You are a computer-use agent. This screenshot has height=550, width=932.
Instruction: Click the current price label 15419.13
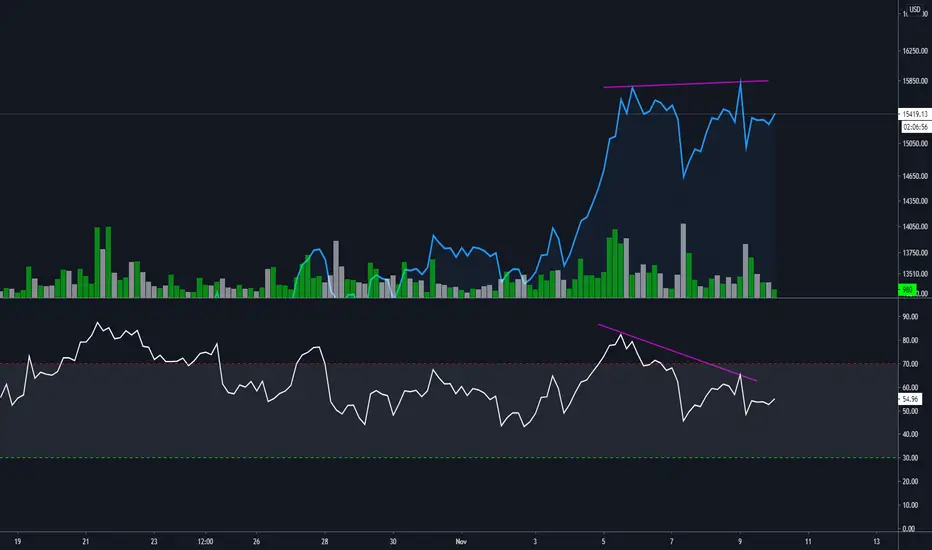(915, 114)
